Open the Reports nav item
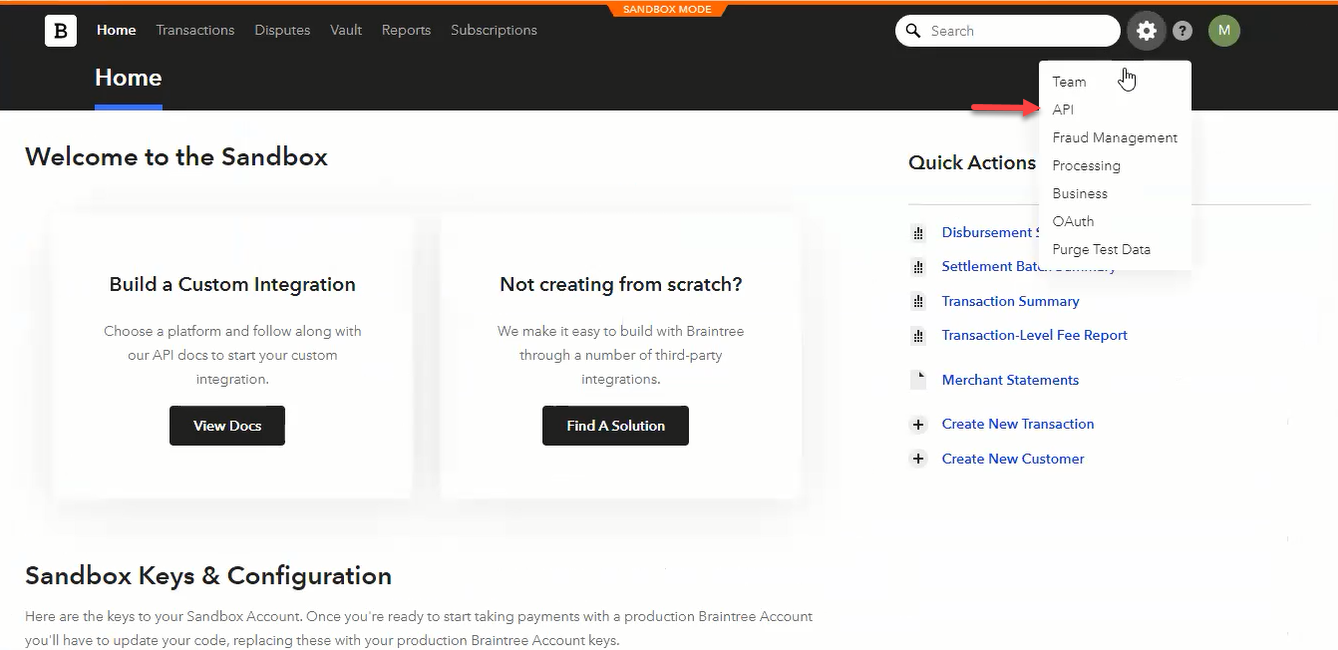The height and width of the screenshot is (650, 1338). [x=406, y=30]
